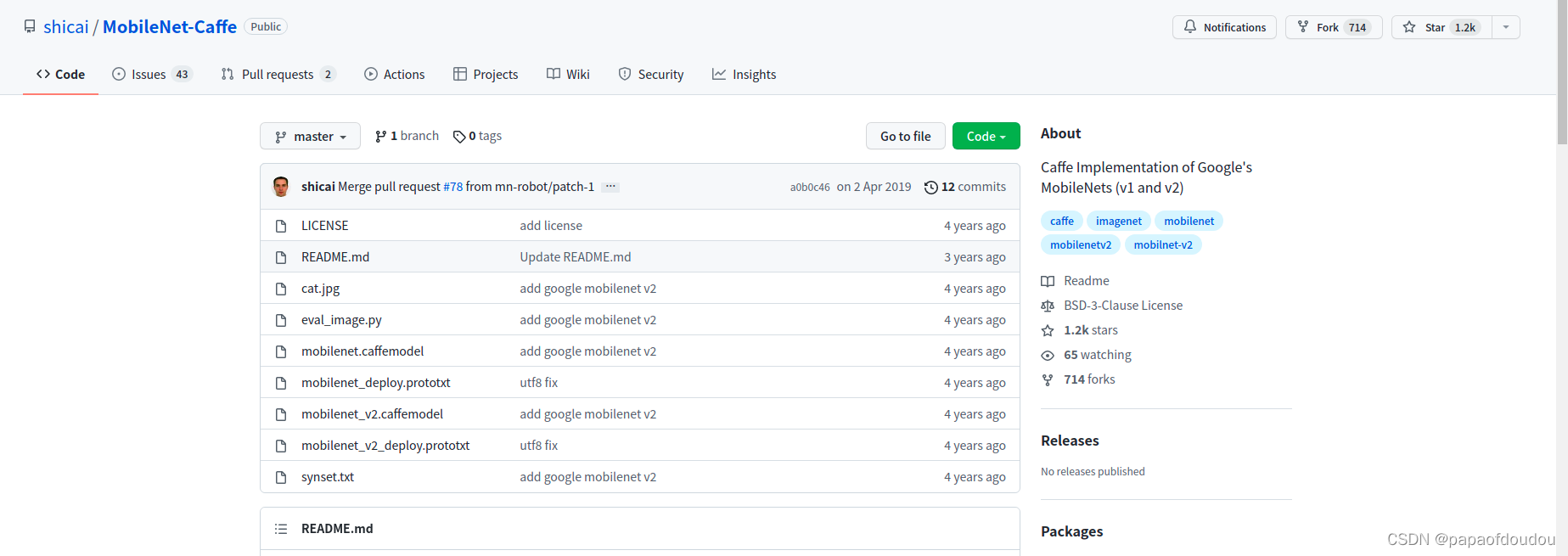The width and height of the screenshot is (1568, 556).
Task: Open the shicai owner link
Action: [x=66, y=27]
